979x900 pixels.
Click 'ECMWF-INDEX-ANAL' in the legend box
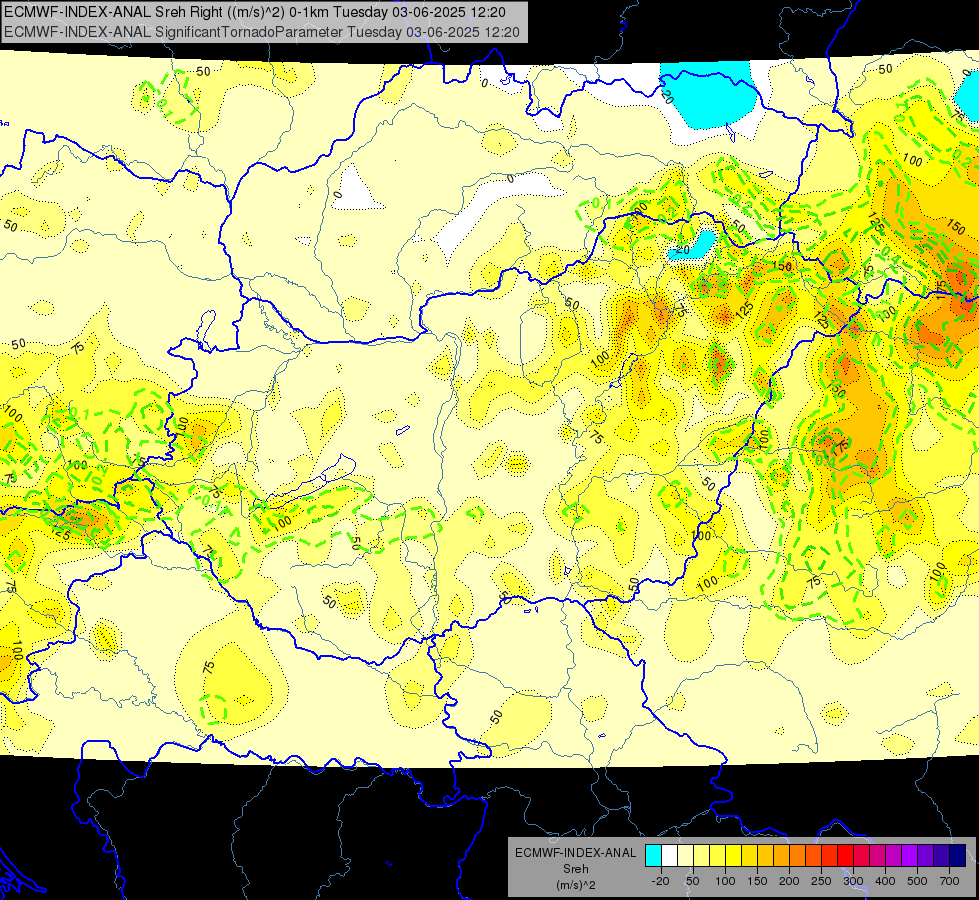click(x=575, y=853)
